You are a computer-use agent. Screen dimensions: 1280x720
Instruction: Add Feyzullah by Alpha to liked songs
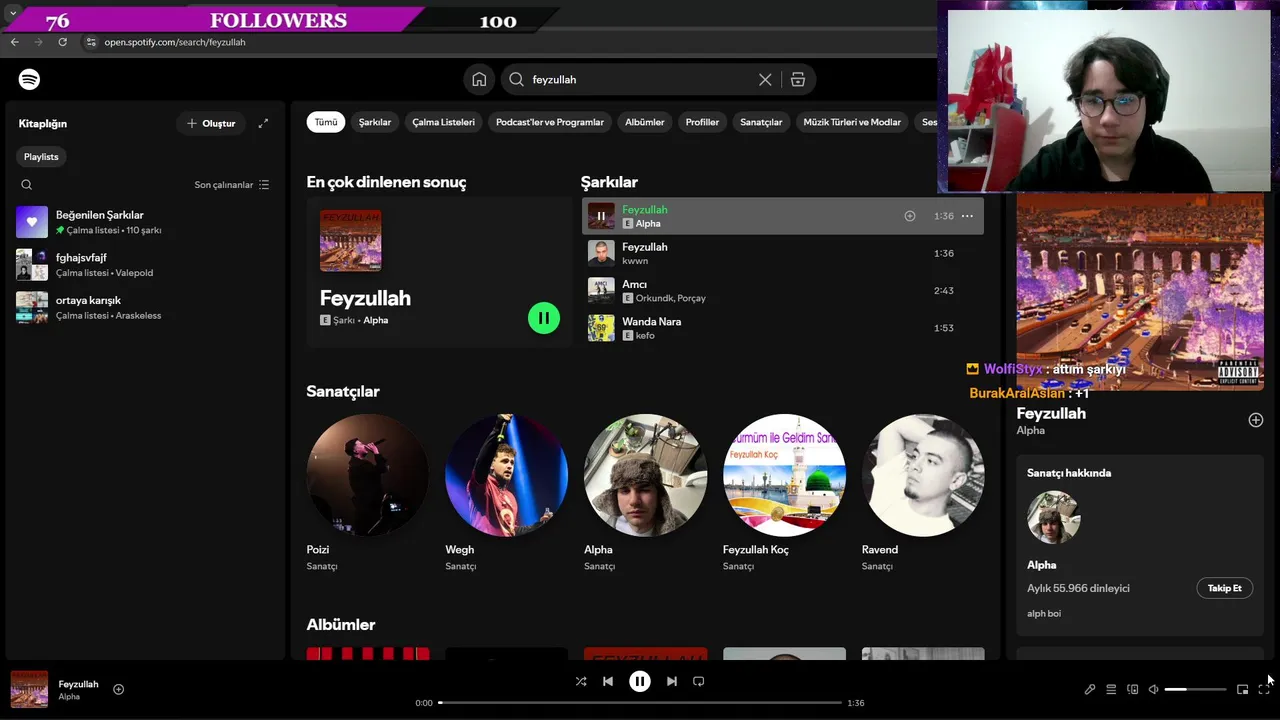coord(909,216)
